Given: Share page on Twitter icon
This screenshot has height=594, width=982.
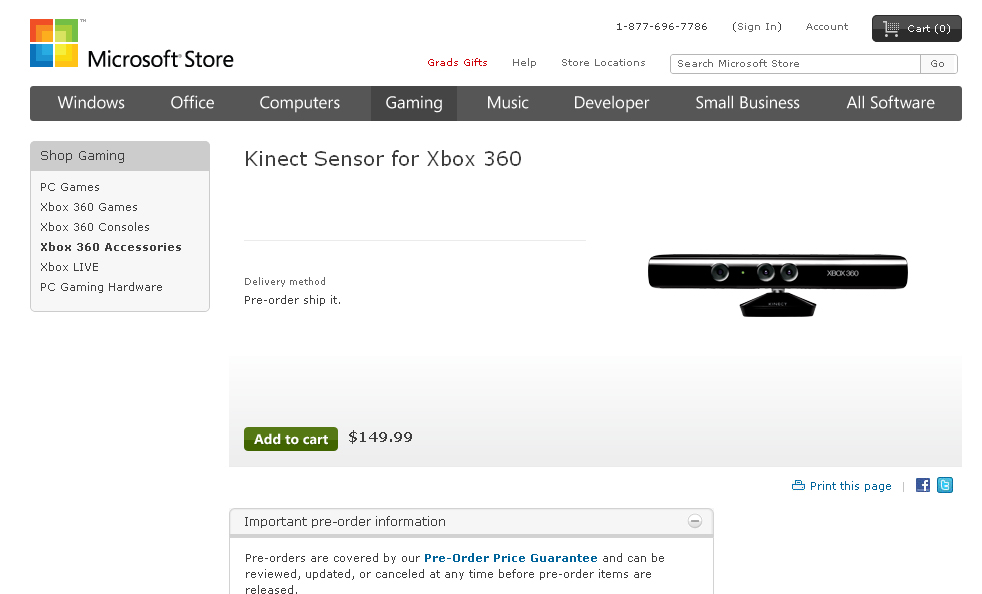Looking at the screenshot, I should pyautogui.click(x=944, y=485).
